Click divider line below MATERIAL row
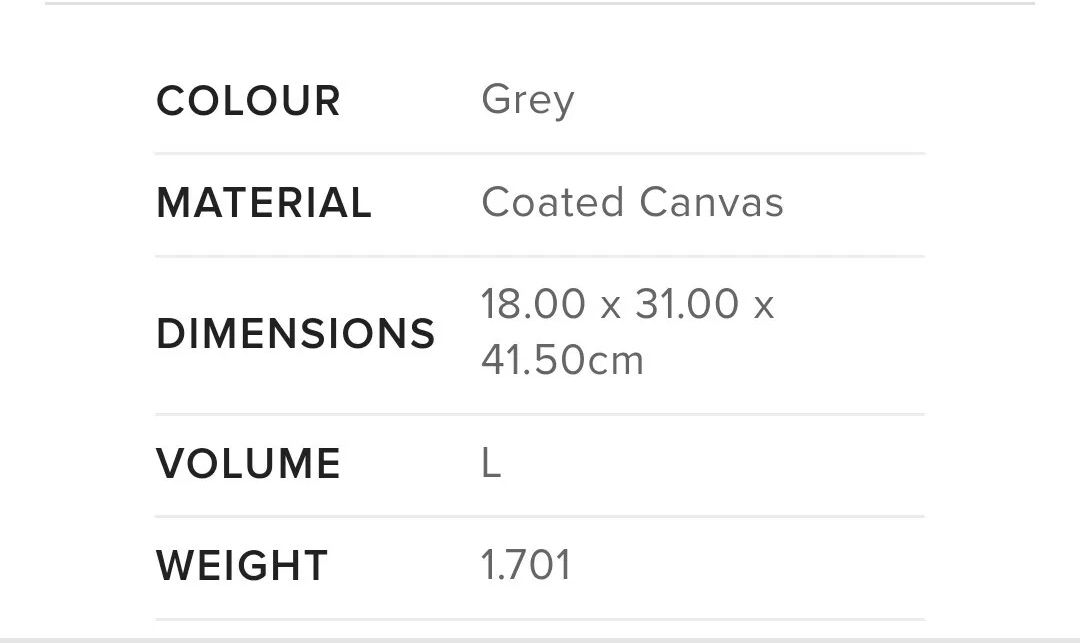This screenshot has width=1080, height=643. coord(540,256)
